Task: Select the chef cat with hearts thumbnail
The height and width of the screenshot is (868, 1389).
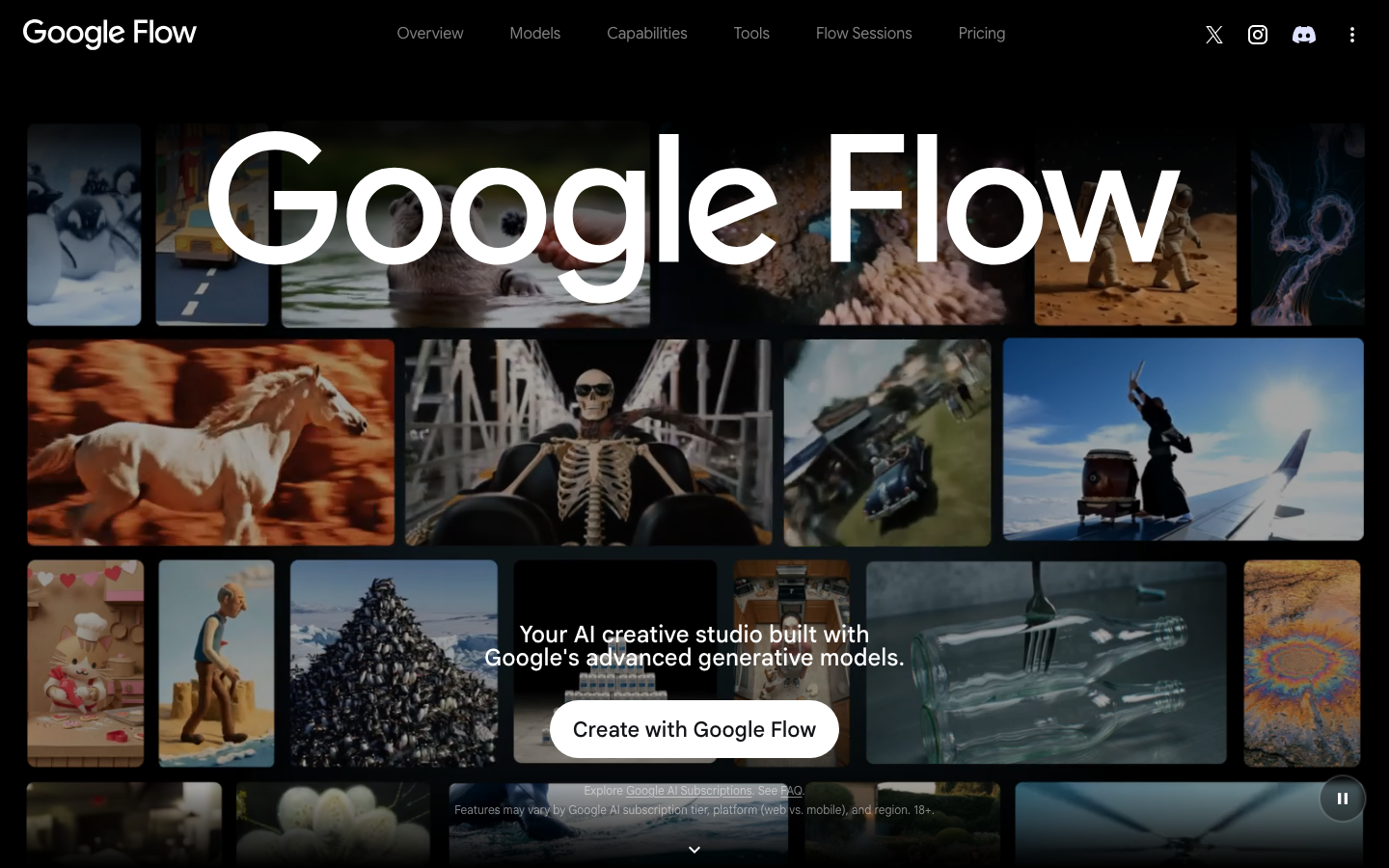Action: tap(86, 664)
